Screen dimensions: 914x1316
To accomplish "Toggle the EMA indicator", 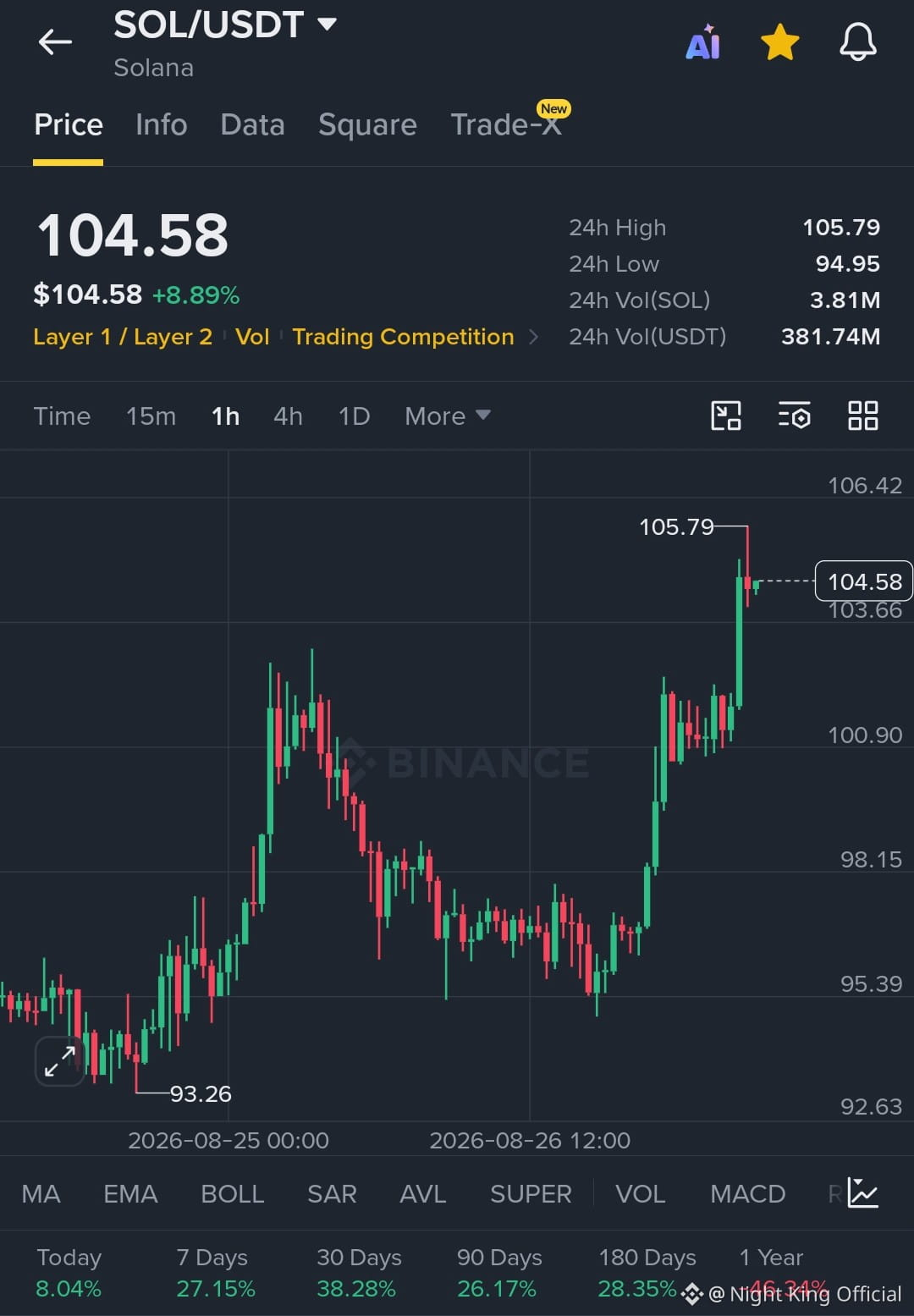I will [x=130, y=1193].
